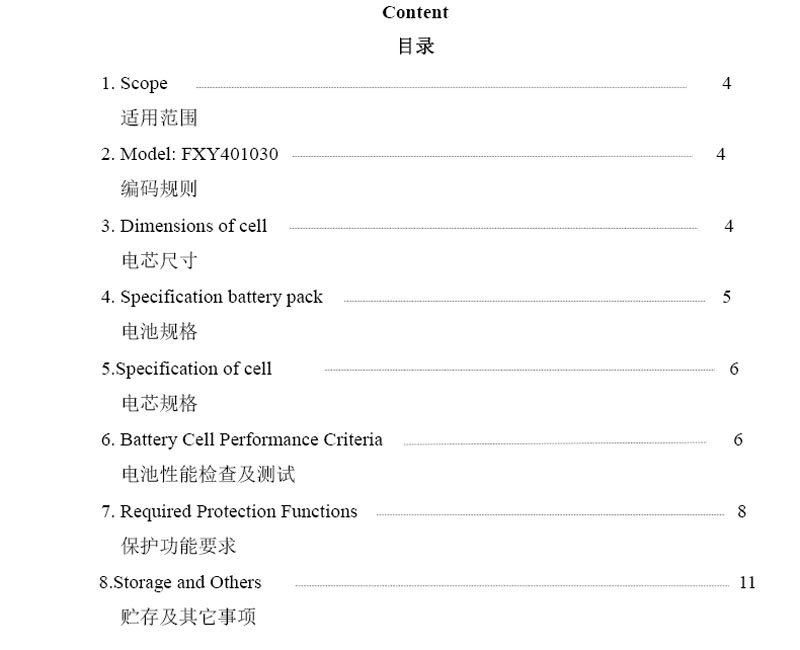Click the "1. Scope" contents entry
This screenshot has height=650, width=800.
134,84
